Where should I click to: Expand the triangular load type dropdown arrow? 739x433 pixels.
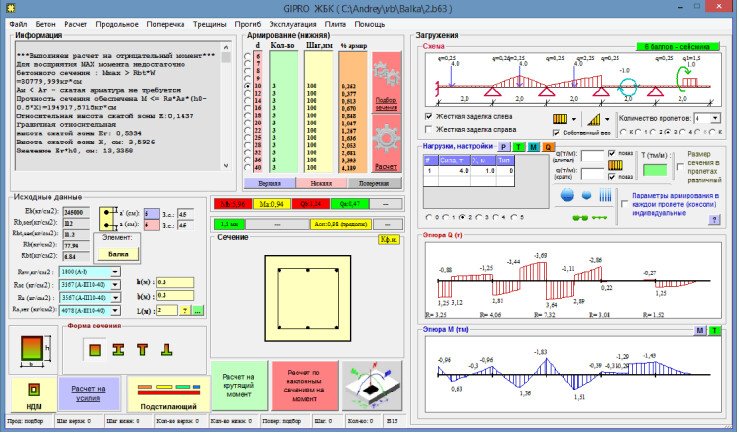click(607, 119)
